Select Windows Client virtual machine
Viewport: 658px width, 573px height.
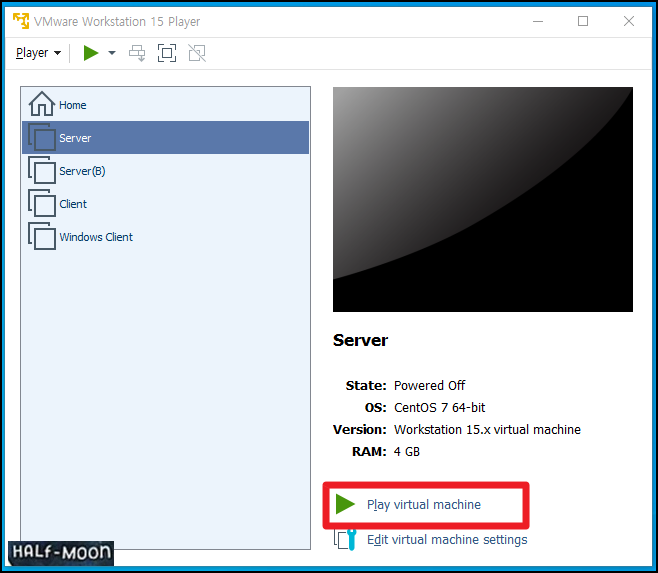click(166, 237)
